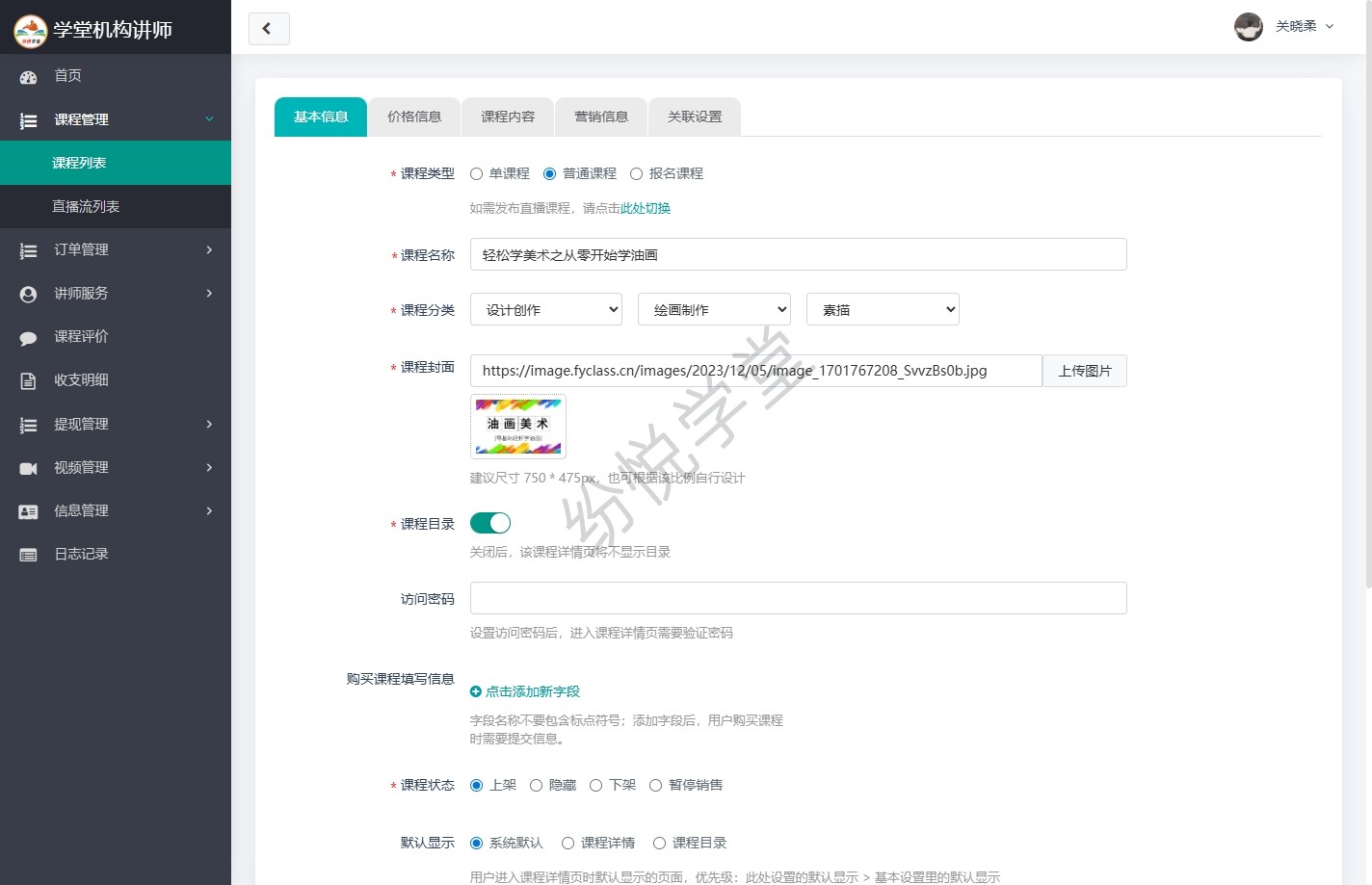Click the income details document icon
The height and width of the screenshot is (885, 1372).
point(28,380)
